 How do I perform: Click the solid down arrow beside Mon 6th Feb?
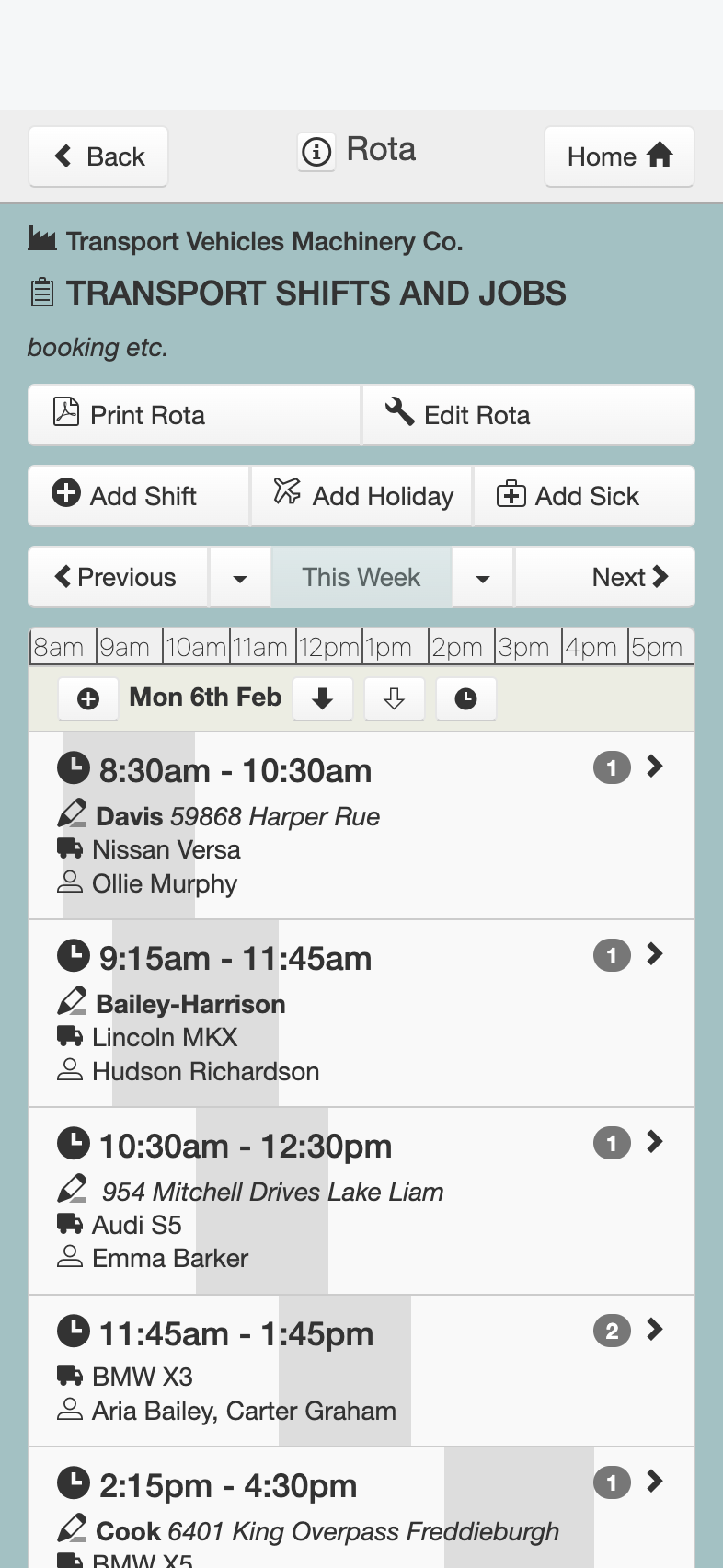[322, 699]
